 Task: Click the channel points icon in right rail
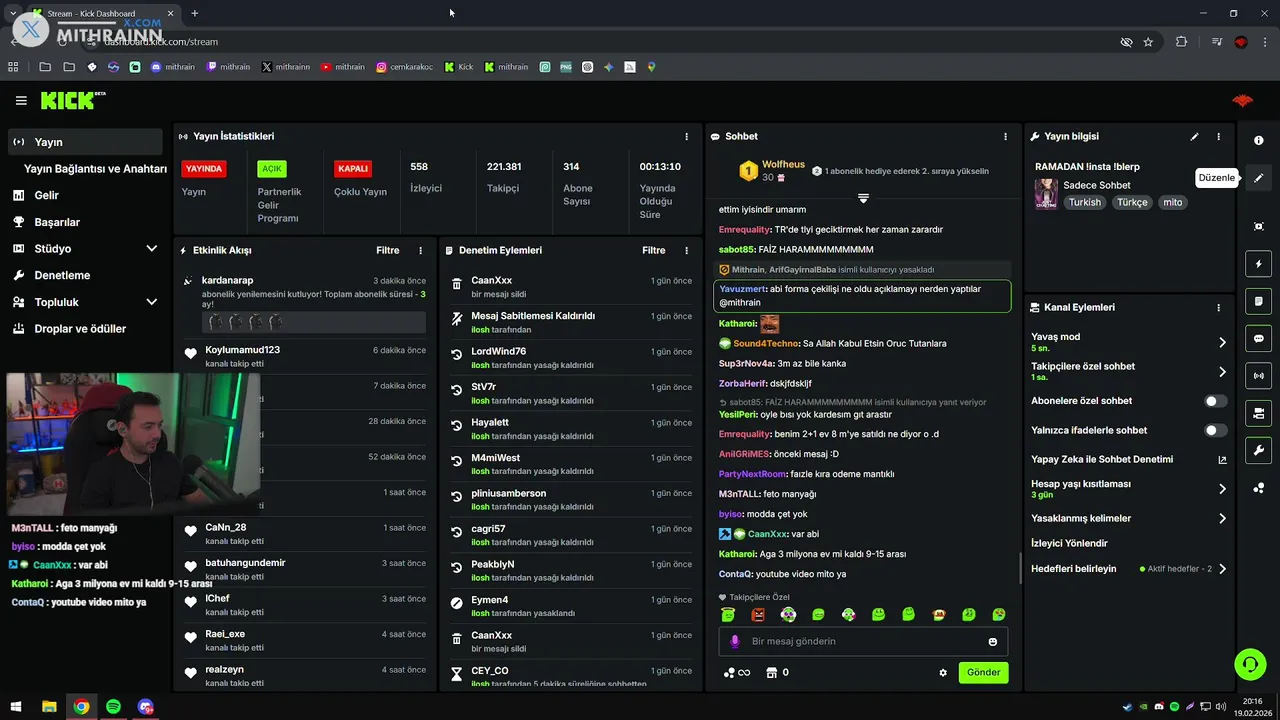pyautogui.click(x=1259, y=488)
